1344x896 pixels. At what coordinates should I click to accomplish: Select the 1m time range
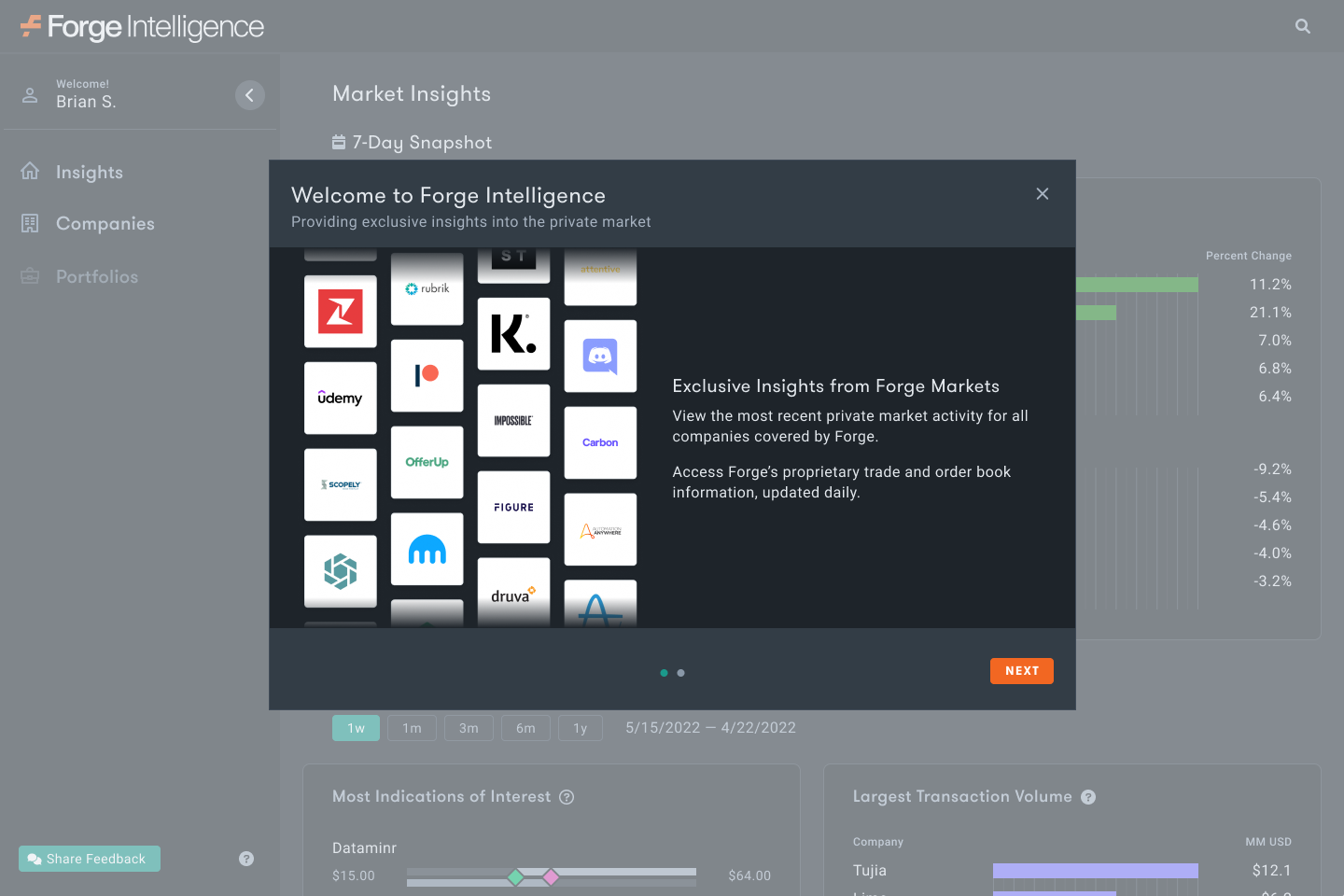click(412, 727)
